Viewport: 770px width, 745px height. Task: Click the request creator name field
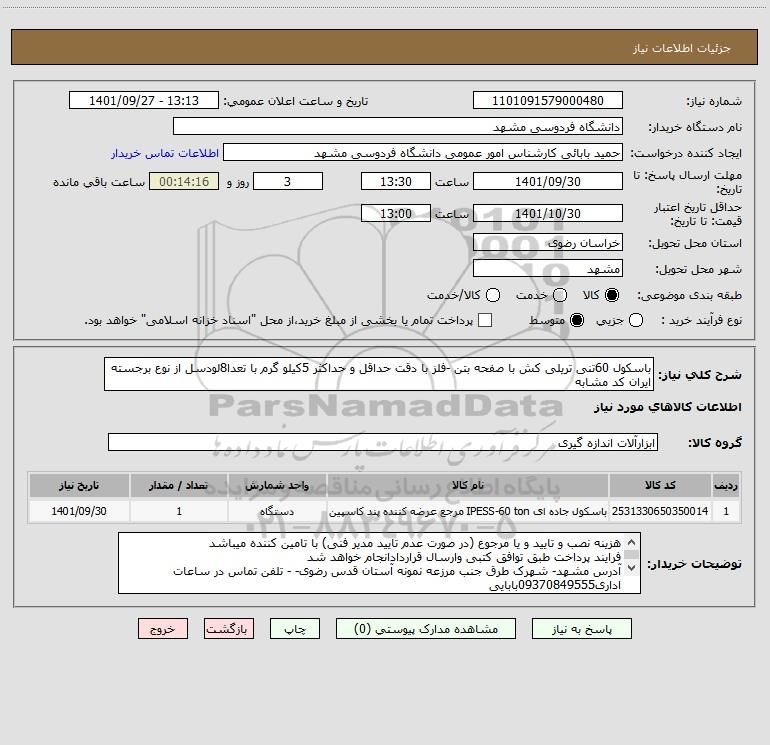(423, 153)
